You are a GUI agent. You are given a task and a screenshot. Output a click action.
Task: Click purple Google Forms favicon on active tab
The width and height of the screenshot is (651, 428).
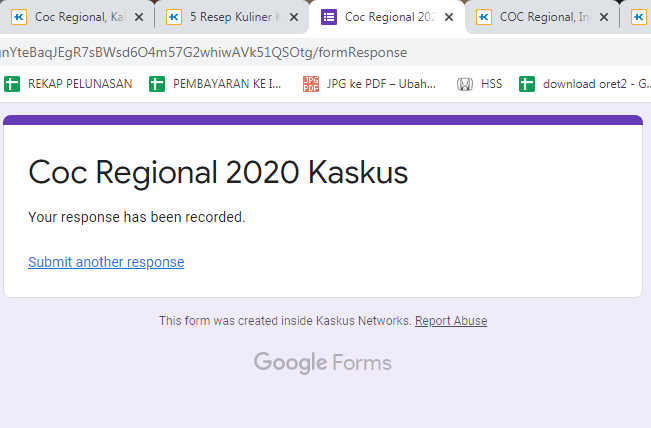coord(329,17)
